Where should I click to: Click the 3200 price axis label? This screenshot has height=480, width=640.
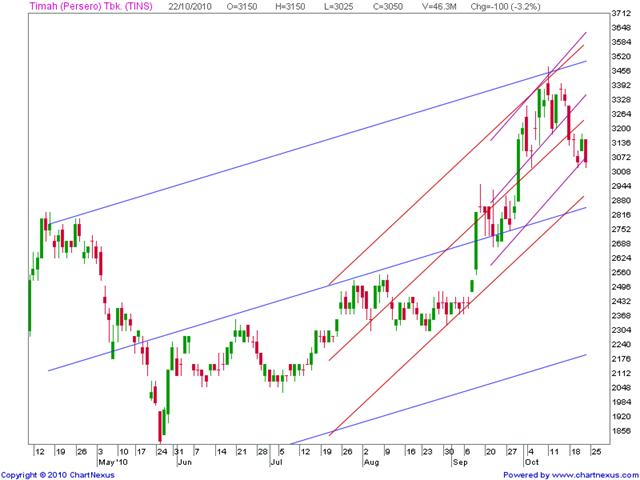click(x=621, y=129)
